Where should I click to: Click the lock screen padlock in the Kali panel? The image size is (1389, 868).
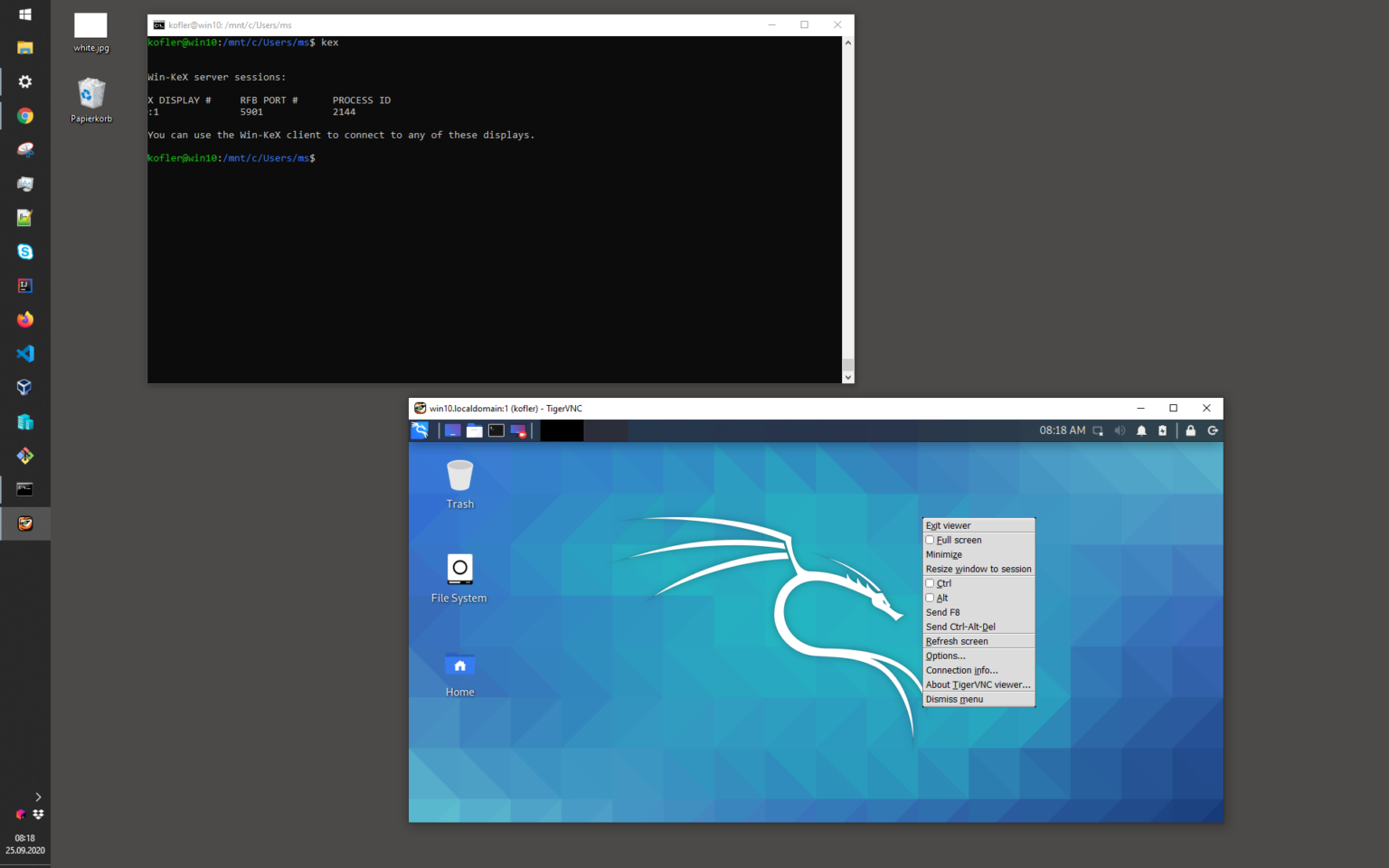pyautogui.click(x=1190, y=430)
